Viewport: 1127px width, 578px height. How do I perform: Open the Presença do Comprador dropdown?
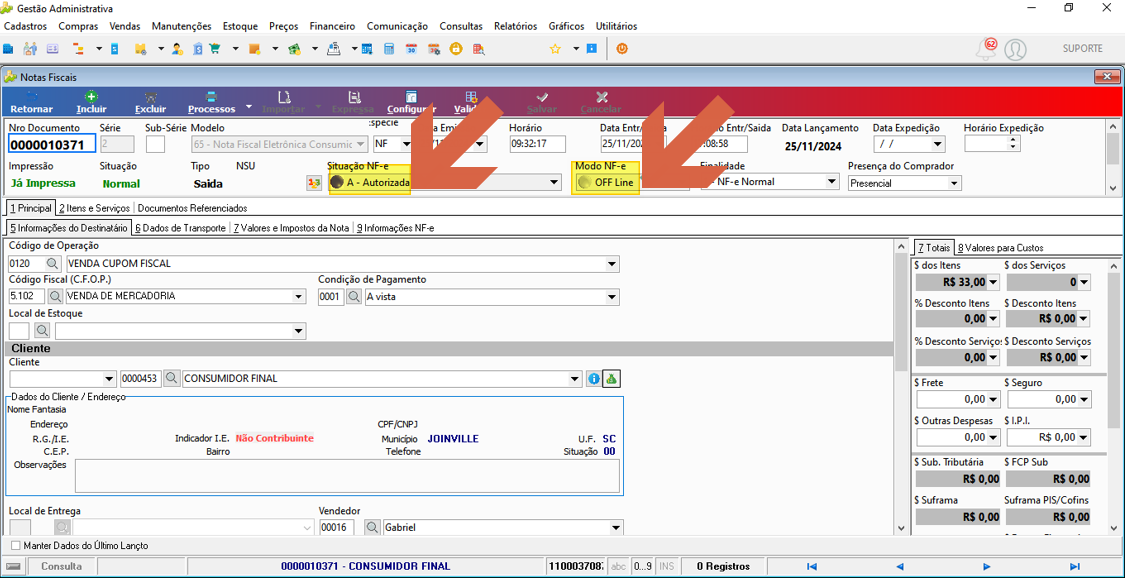pos(954,183)
